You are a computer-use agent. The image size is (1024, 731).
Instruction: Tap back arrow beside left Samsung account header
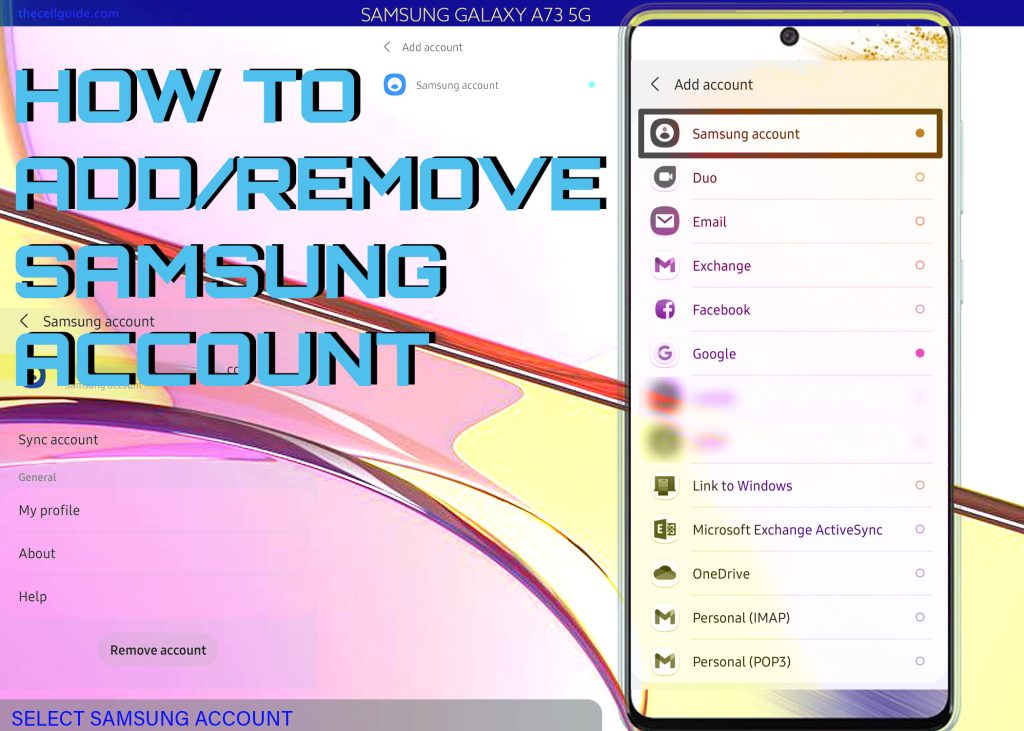24,321
